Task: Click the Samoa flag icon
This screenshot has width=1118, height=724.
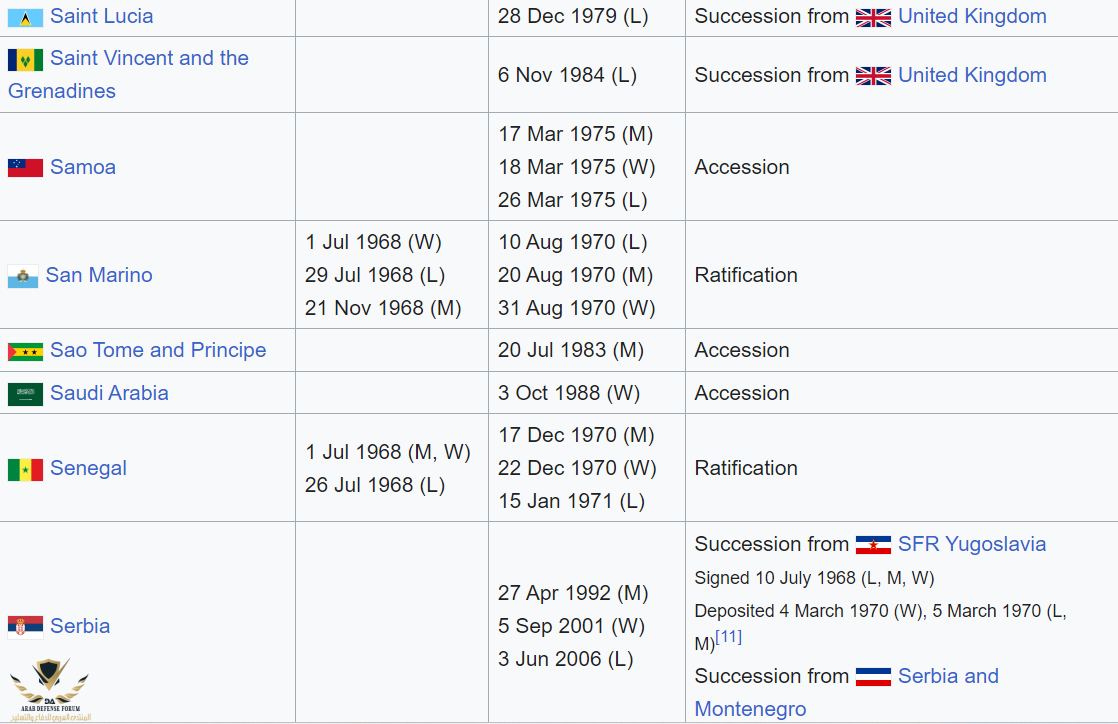Action: (x=25, y=168)
